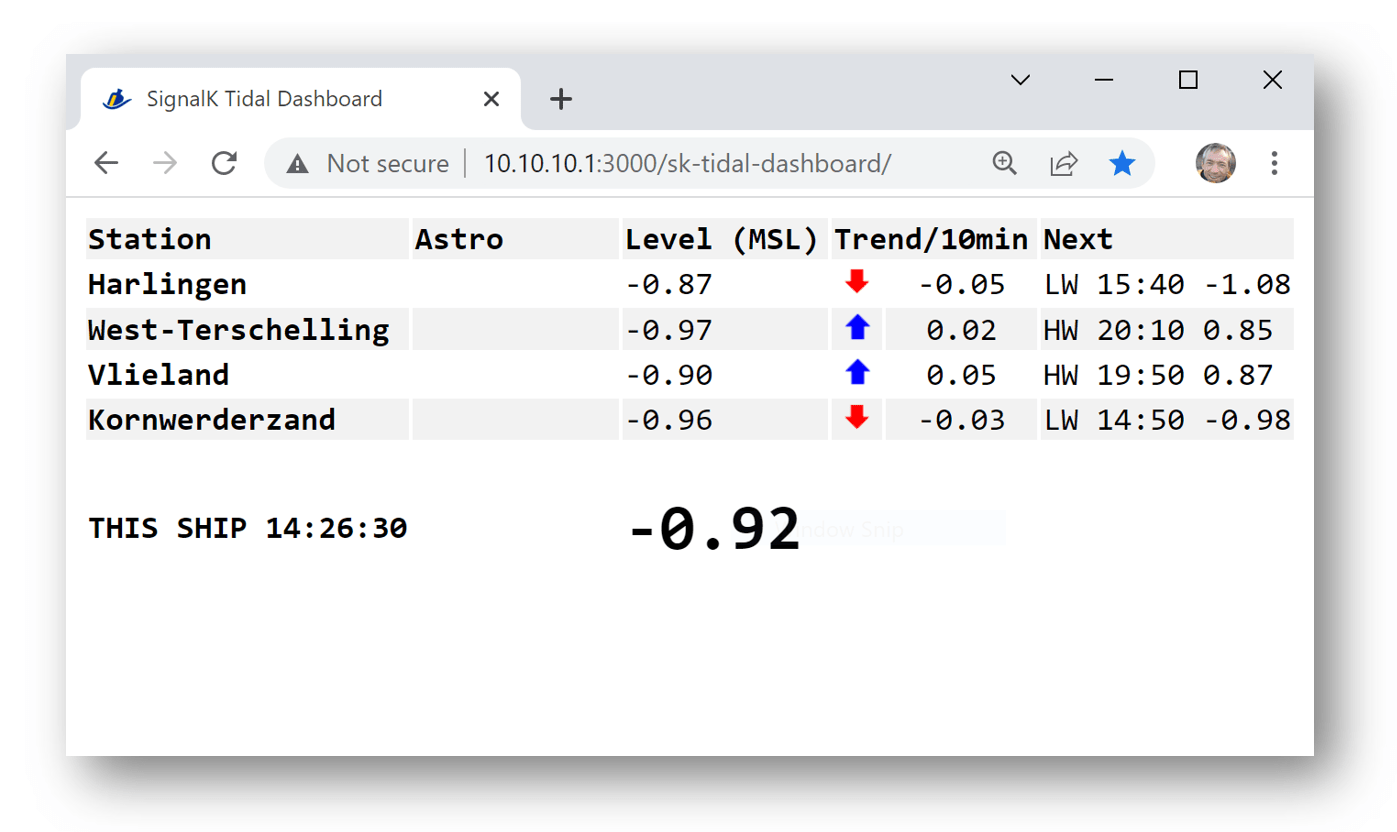Reload the SignalK Tidal Dashboard page
Image resolution: width=1397 pixels, height=832 pixels.
pyautogui.click(x=224, y=163)
